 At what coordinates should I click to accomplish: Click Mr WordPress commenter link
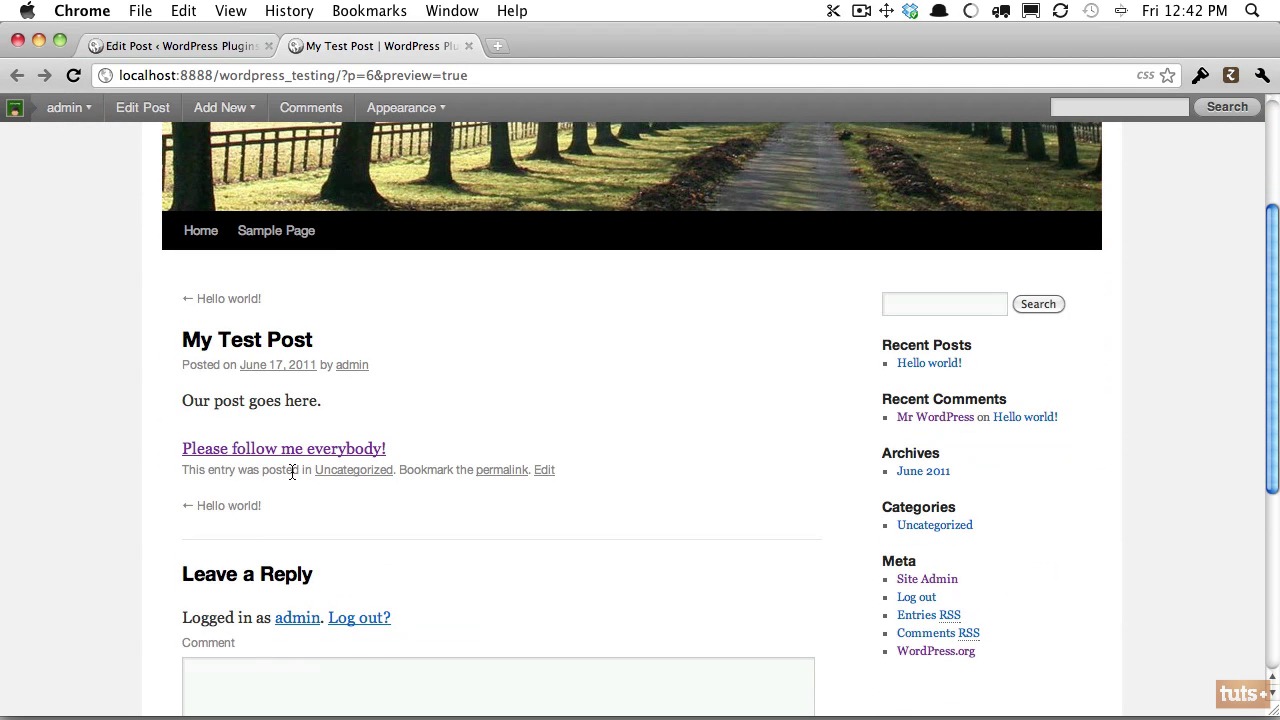tap(935, 417)
